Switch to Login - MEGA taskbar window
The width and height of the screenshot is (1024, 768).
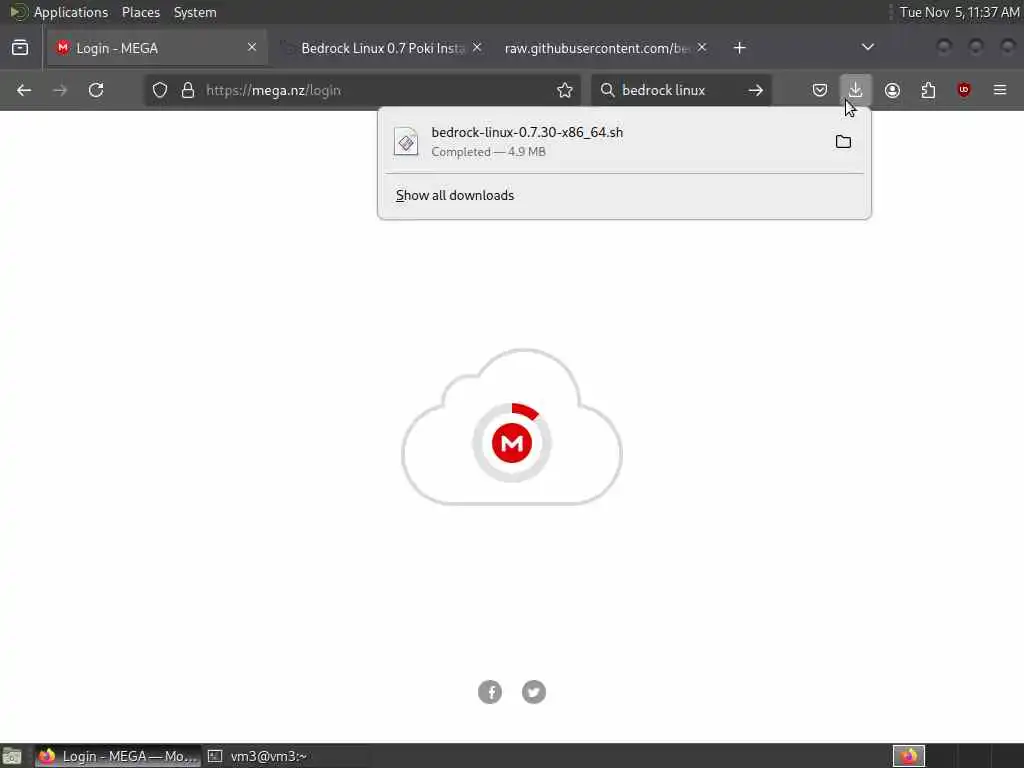pyautogui.click(x=118, y=756)
